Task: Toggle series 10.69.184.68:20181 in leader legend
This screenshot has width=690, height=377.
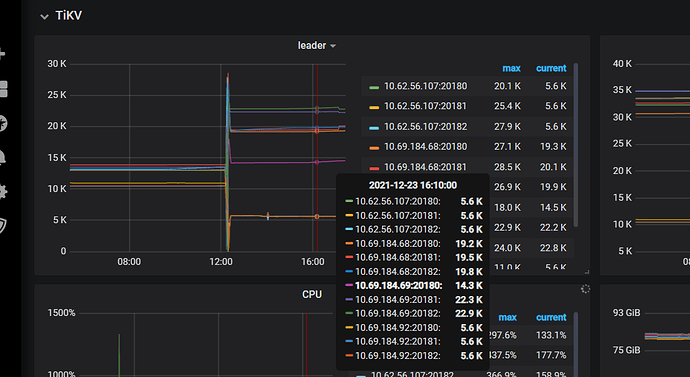Action: pyautogui.click(x=426, y=167)
